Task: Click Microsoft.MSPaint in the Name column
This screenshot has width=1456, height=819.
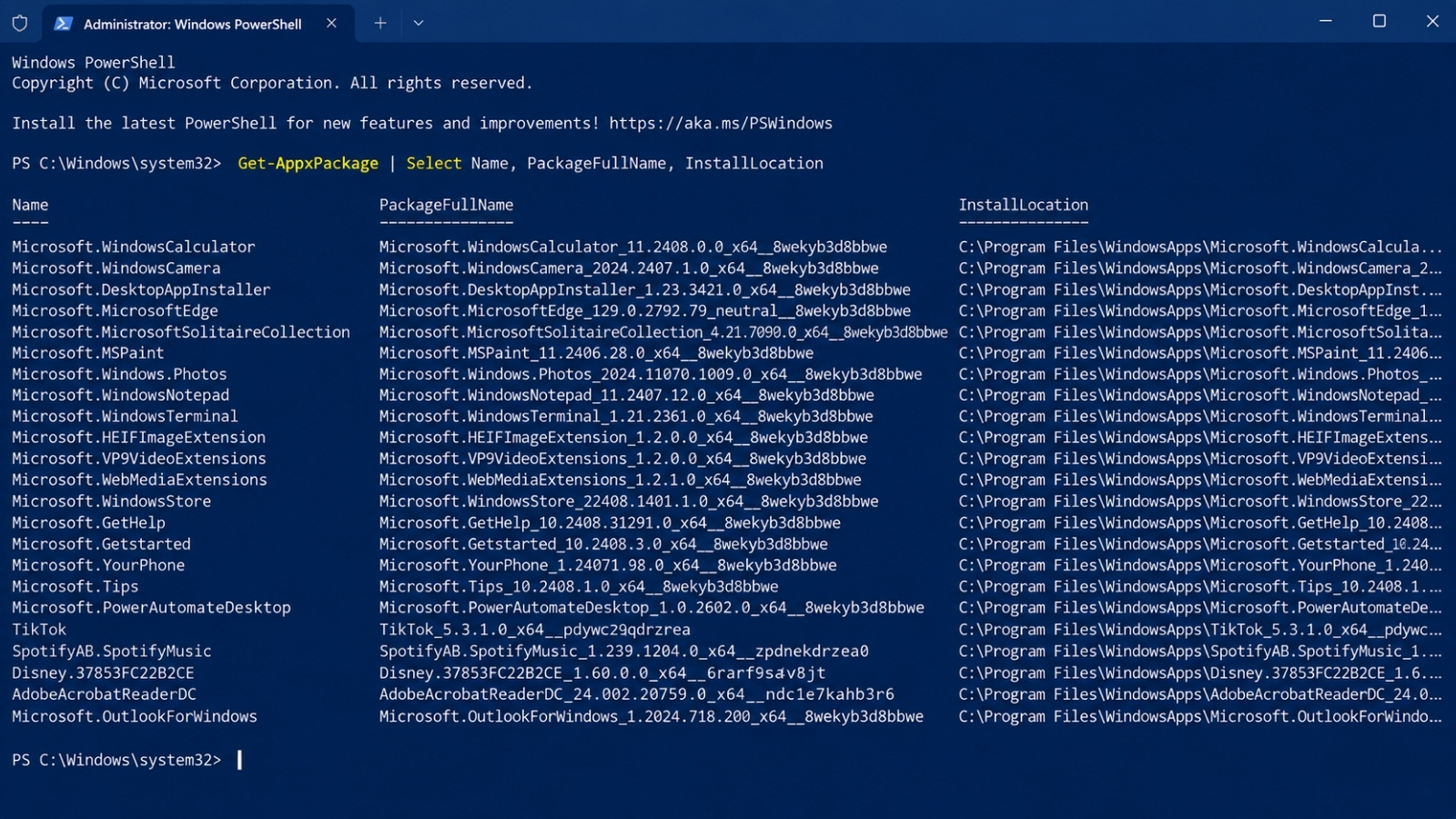Action: click(x=88, y=353)
